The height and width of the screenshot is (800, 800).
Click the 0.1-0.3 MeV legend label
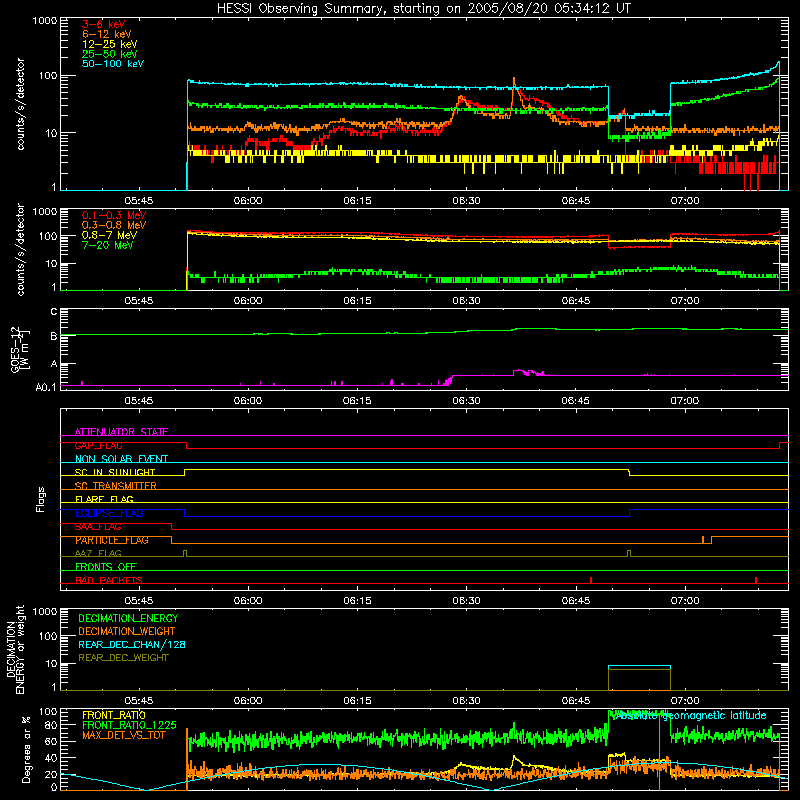(x=114, y=215)
